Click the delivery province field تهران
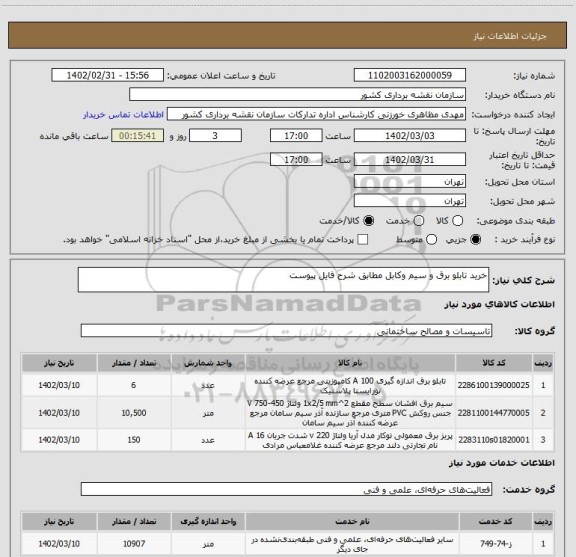576x557 pixels. [x=410, y=182]
